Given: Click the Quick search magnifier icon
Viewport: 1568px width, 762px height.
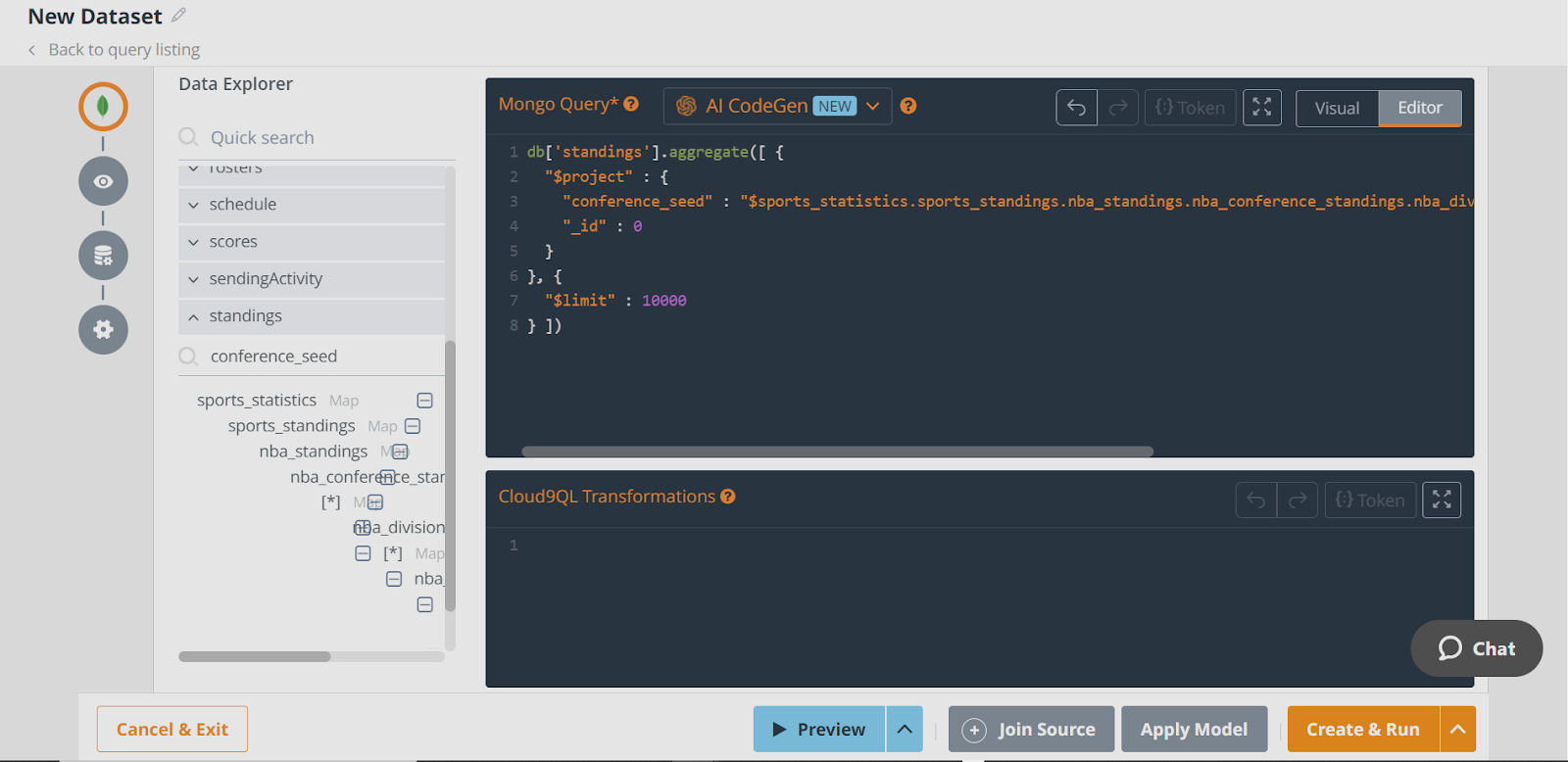Looking at the screenshot, I should (188, 137).
